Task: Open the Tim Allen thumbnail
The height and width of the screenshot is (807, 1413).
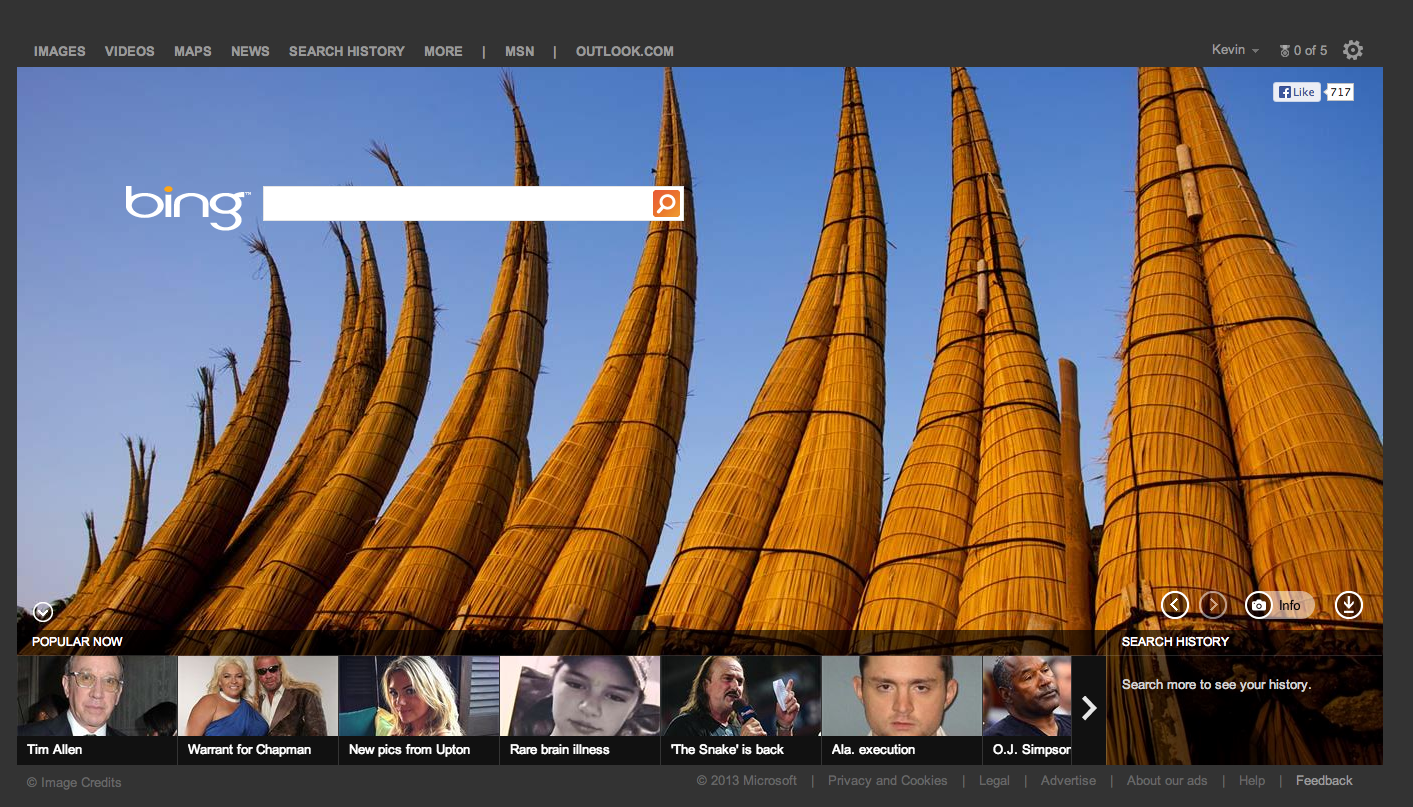Action: (x=97, y=710)
